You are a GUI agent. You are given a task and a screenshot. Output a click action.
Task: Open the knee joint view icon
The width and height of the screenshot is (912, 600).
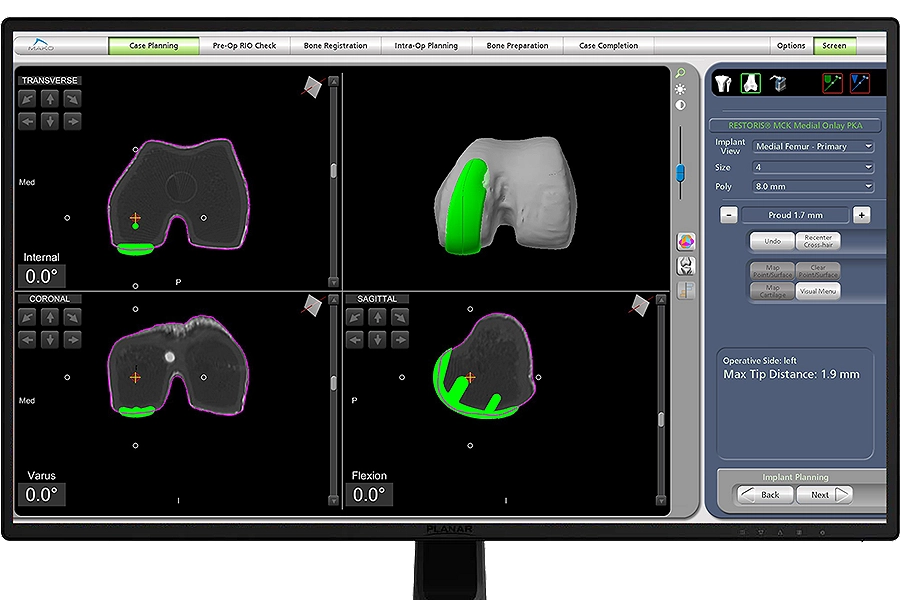(x=686, y=266)
